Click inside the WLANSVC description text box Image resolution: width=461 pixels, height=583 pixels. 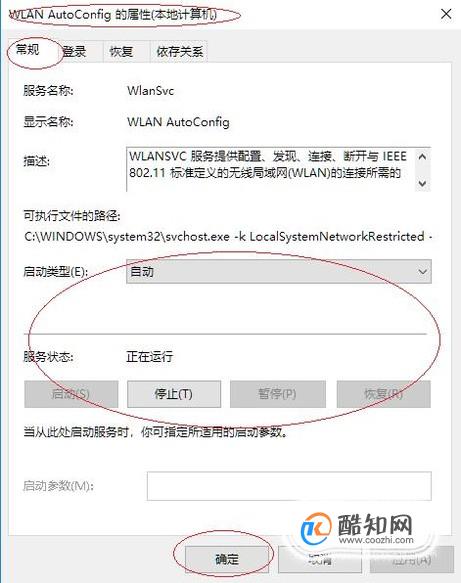pos(271,170)
